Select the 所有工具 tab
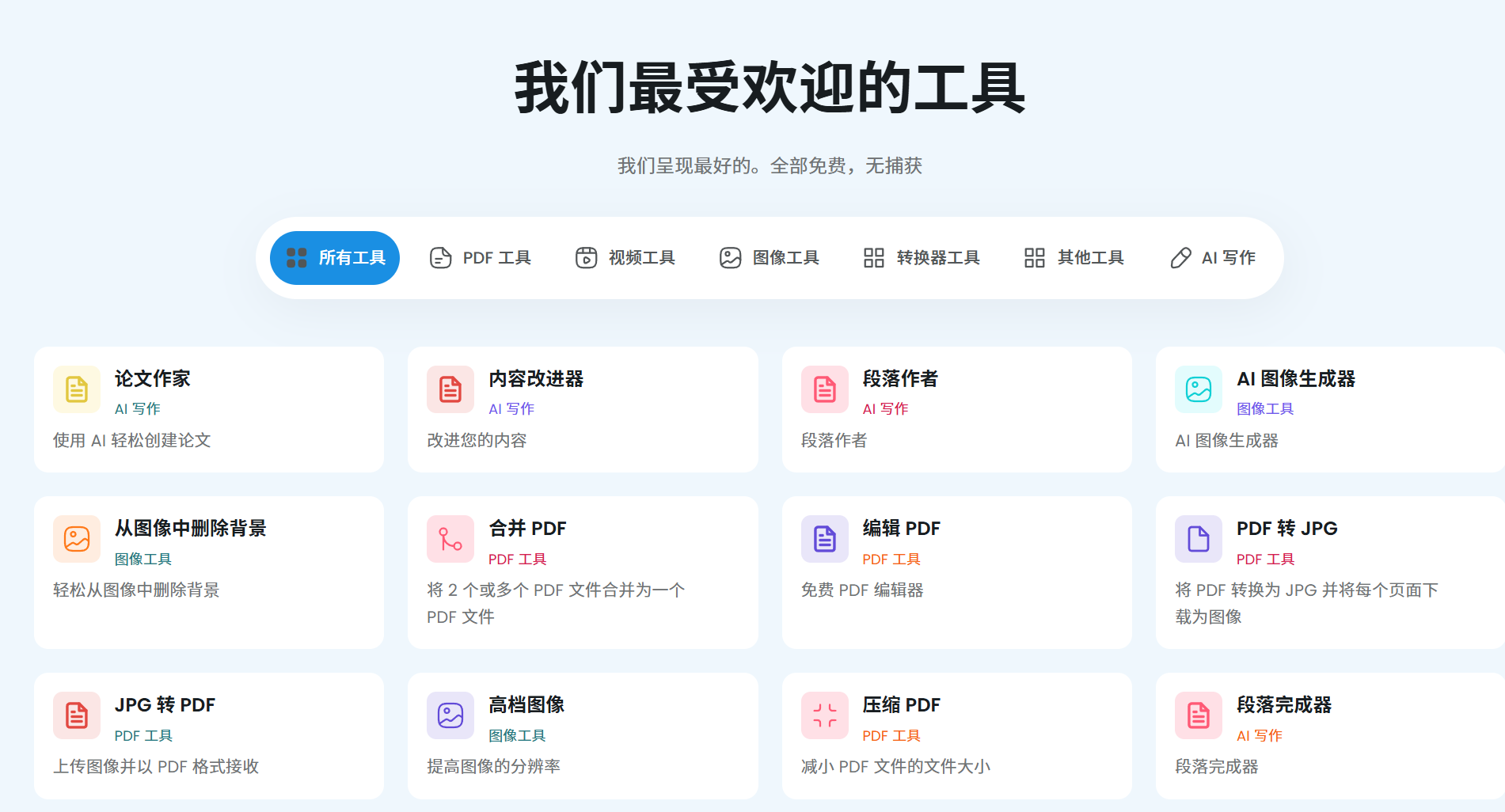The height and width of the screenshot is (812, 1505). click(335, 258)
